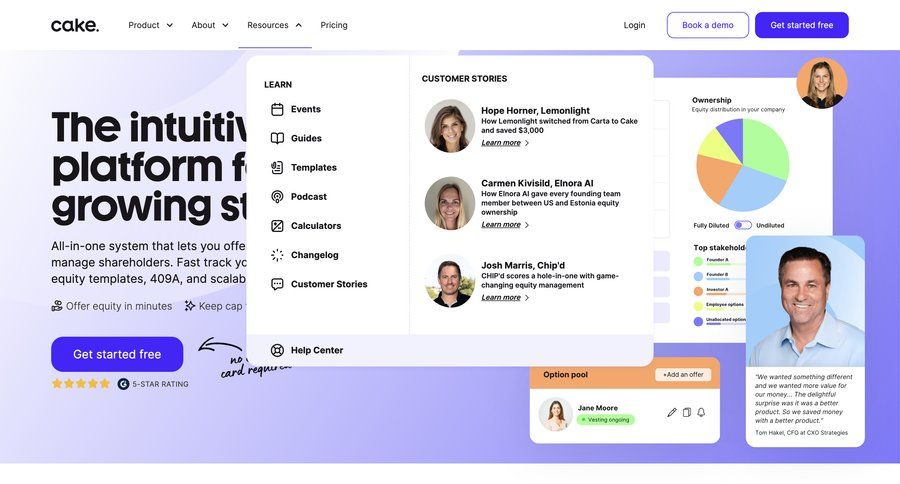Click the Help Center lifebuoy icon
The height and width of the screenshot is (484, 900).
coord(277,350)
